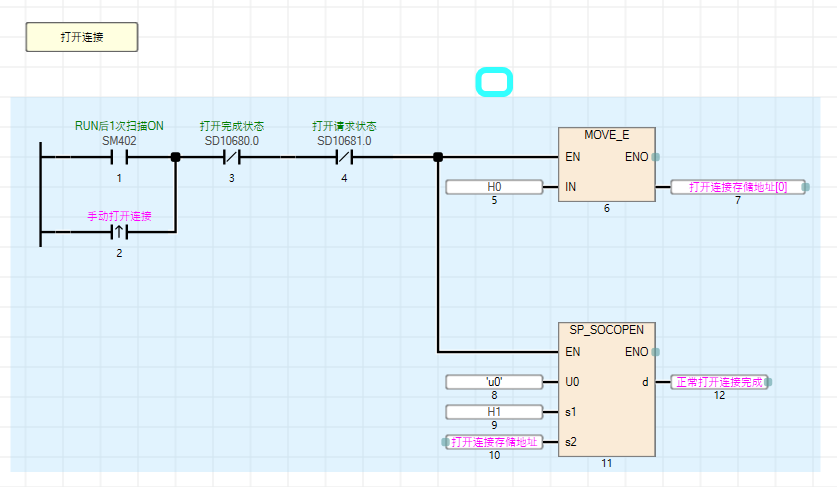The width and height of the screenshot is (837, 487).
Task: Click the 手动打开连接 rising-edge contact
Action: coord(119,233)
